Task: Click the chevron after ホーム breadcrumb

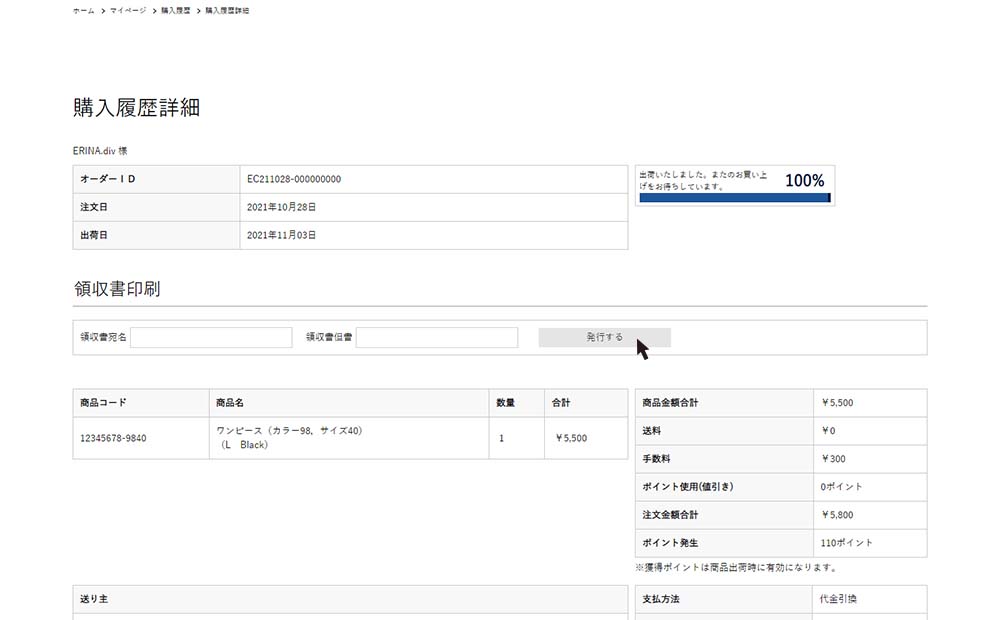Action: pos(103,10)
